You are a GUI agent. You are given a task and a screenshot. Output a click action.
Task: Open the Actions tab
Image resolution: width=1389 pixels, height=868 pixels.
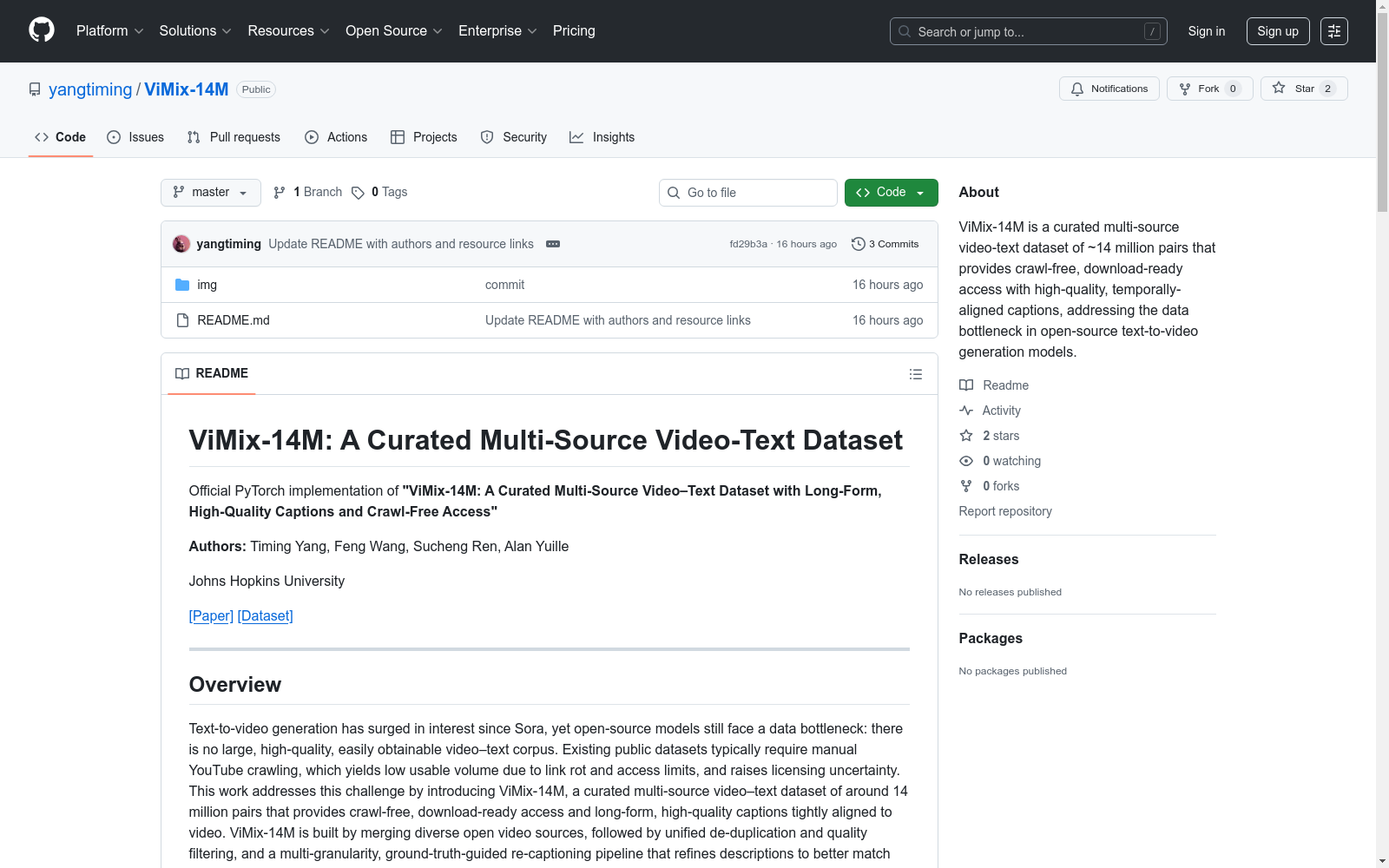(336, 137)
